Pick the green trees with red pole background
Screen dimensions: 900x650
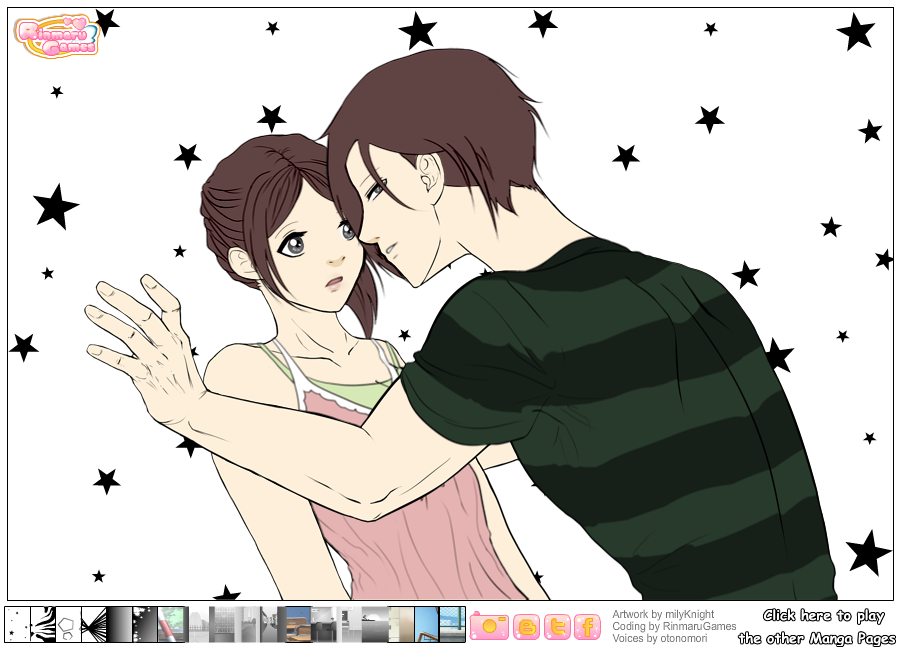pyautogui.click(x=170, y=624)
